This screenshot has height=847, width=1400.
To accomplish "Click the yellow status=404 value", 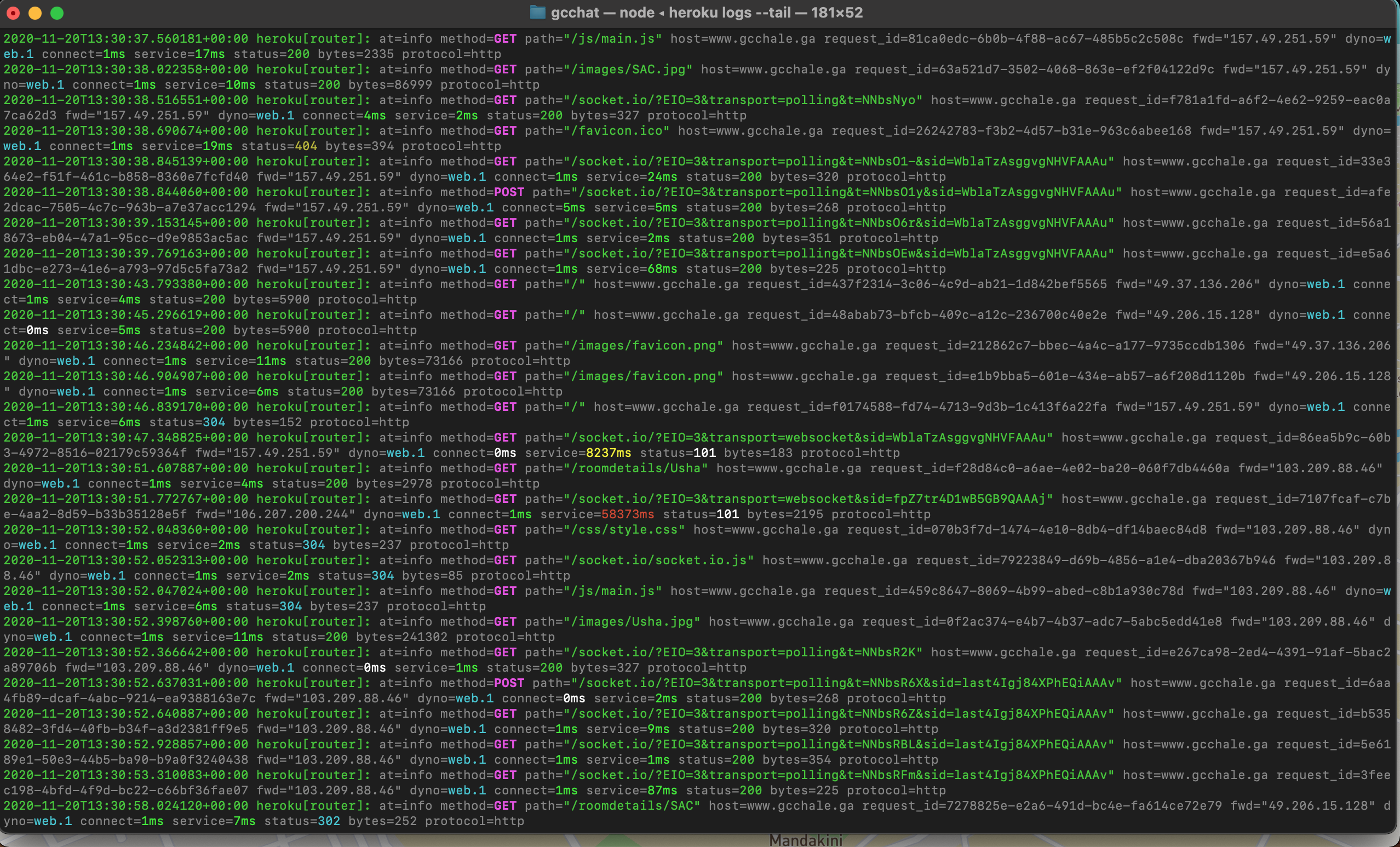I will pyautogui.click(x=306, y=146).
